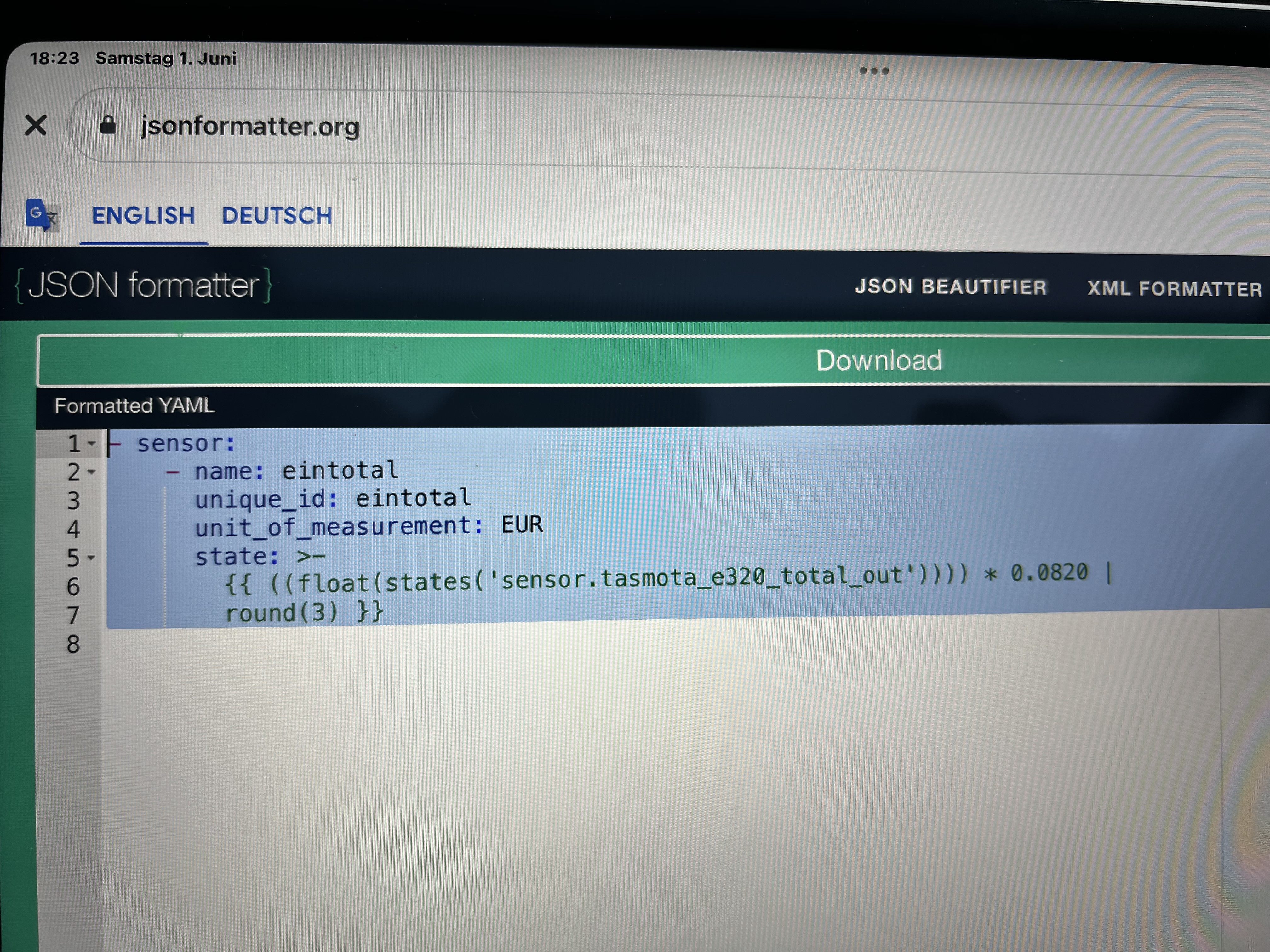Tap the jsonformatter.org address bar
This screenshot has height=952, width=1270.
(x=669, y=126)
